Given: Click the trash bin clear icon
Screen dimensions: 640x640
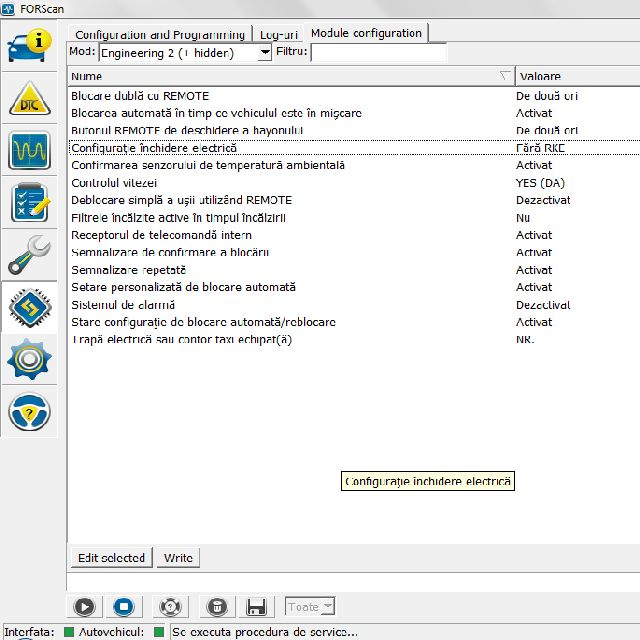Looking at the screenshot, I should [217, 607].
